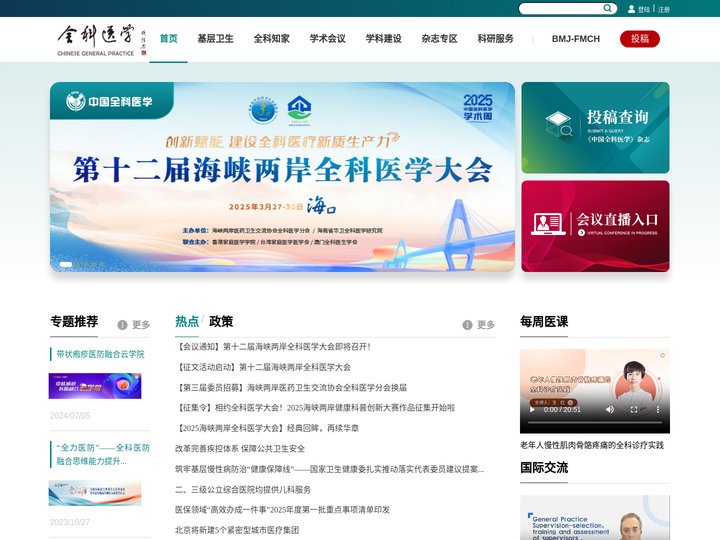Image resolution: width=720 pixels, height=540 pixels.
Task: Open 老年人慢性肌肉骨骼疼痛的全科诊疗实践 title
Action: tap(592, 445)
